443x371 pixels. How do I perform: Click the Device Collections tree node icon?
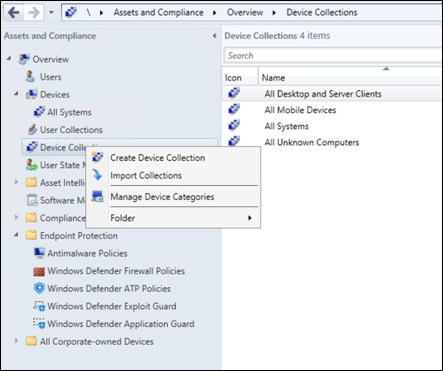coord(32,147)
